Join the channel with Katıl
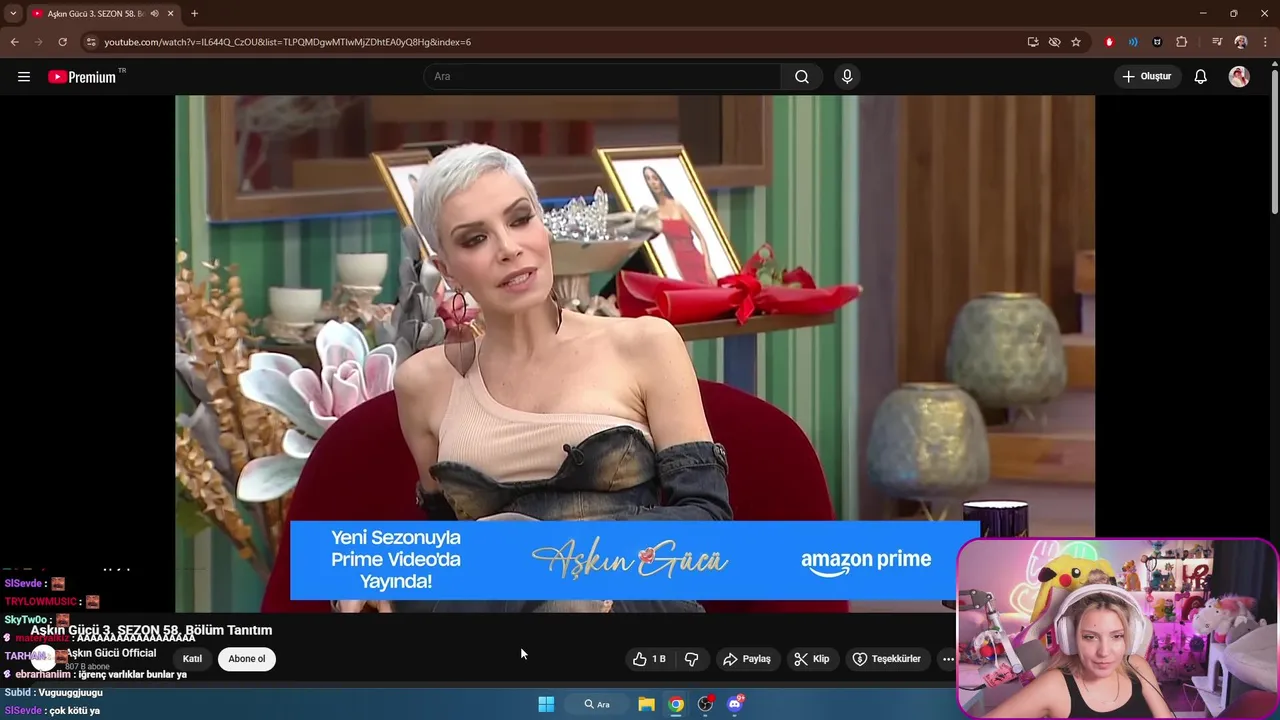1280x720 pixels. click(x=192, y=659)
